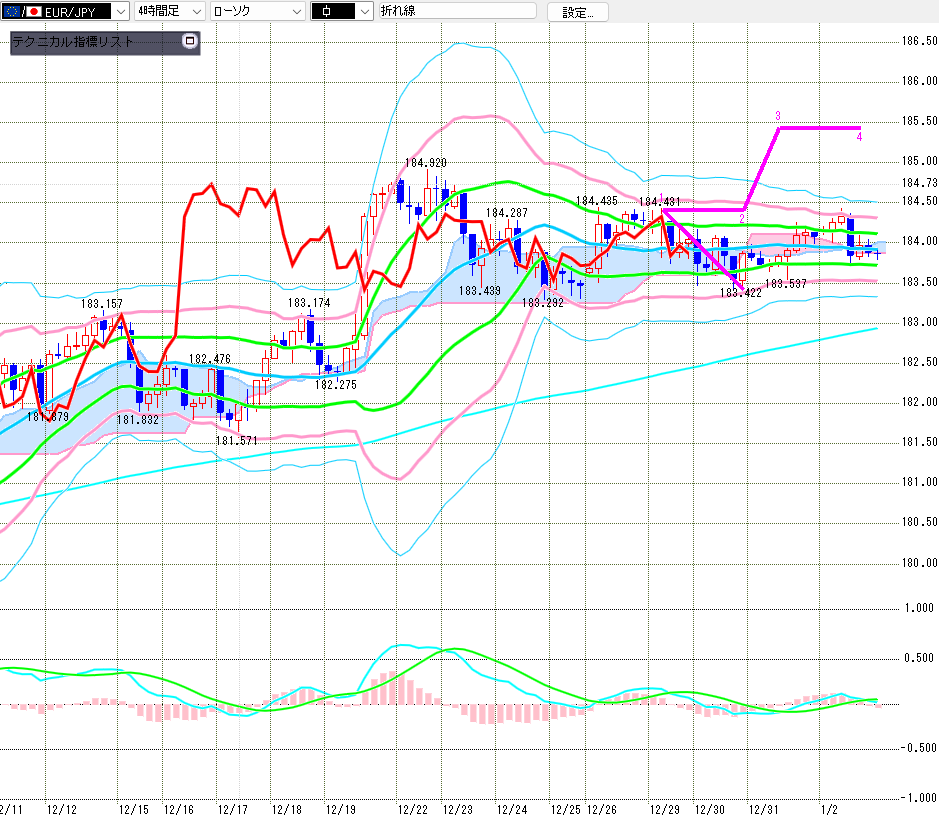Click the 1/2 date on time axis
This screenshot has width=939, height=820.
click(828, 809)
